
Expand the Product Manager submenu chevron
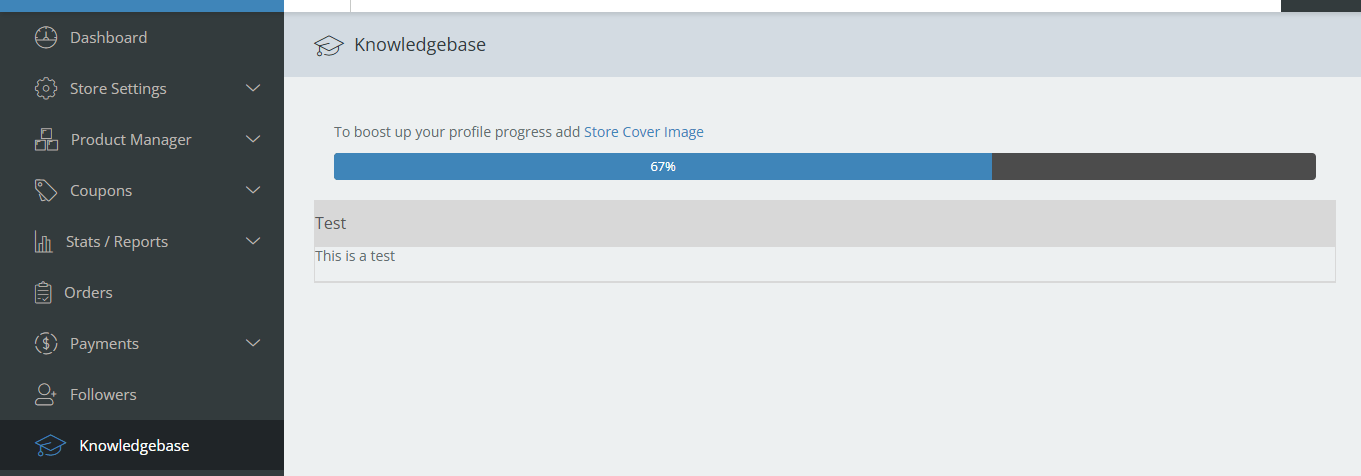[x=253, y=139]
